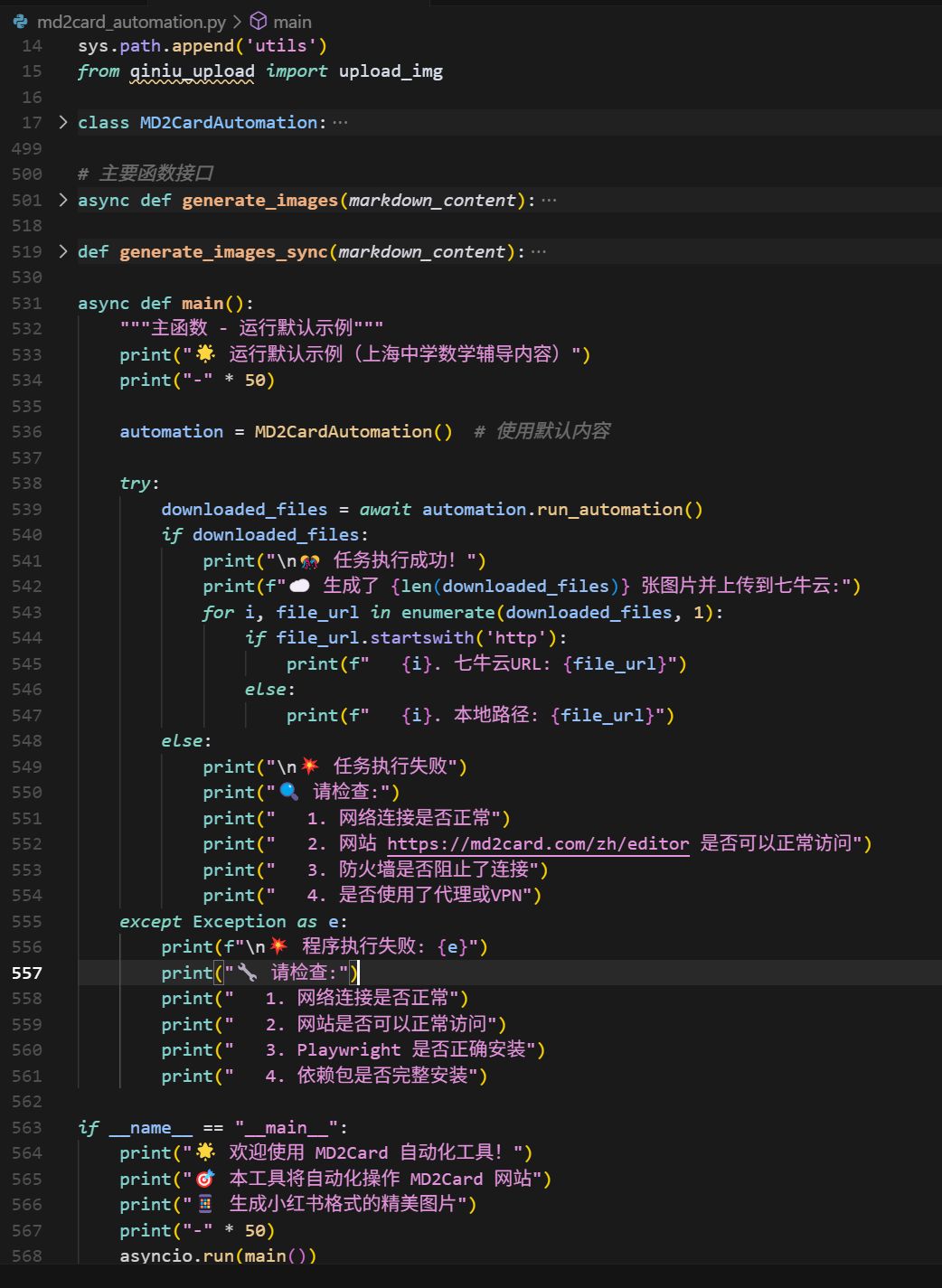
Task: Click the automation variable on line 536
Action: pos(171,431)
